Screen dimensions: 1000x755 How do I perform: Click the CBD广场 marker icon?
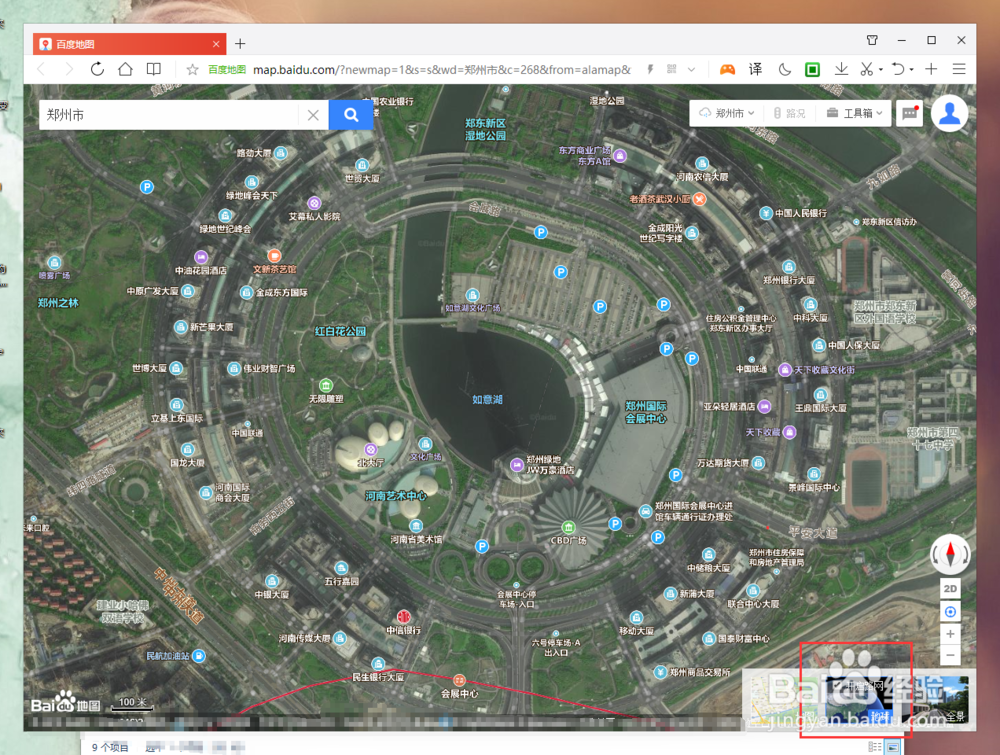(x=568, y=527)
